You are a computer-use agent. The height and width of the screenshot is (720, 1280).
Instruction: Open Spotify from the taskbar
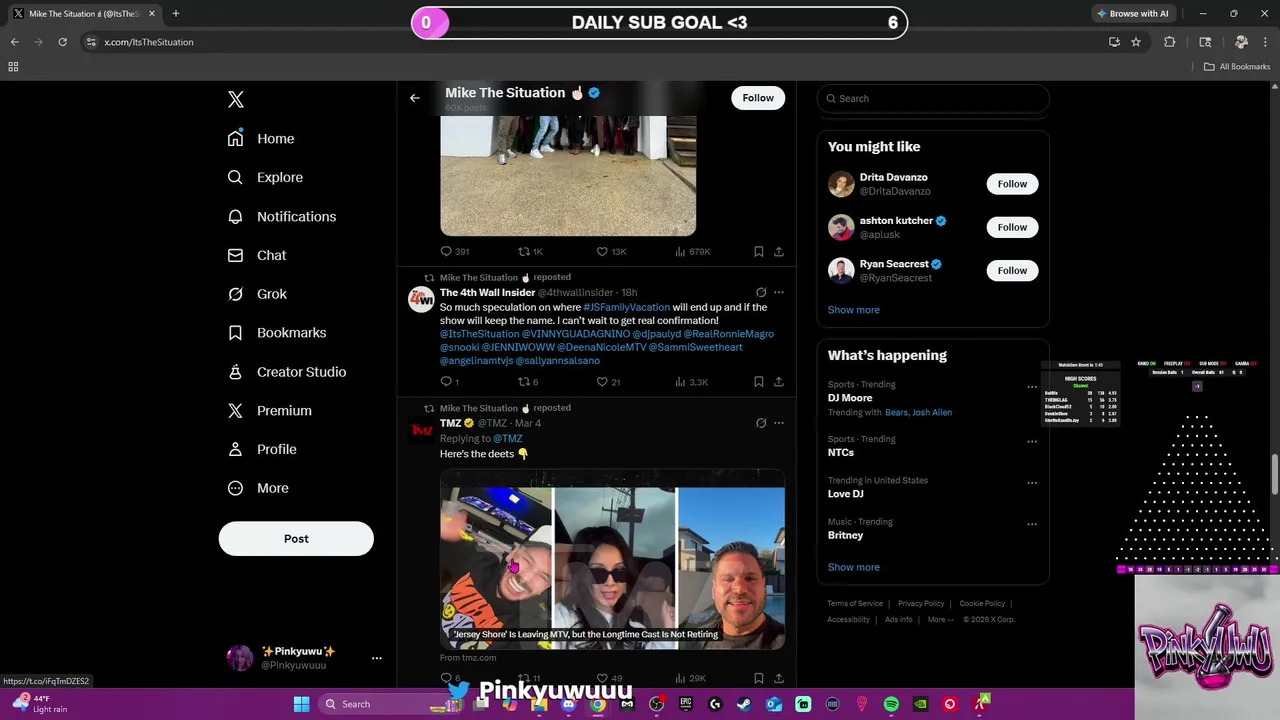891,704
